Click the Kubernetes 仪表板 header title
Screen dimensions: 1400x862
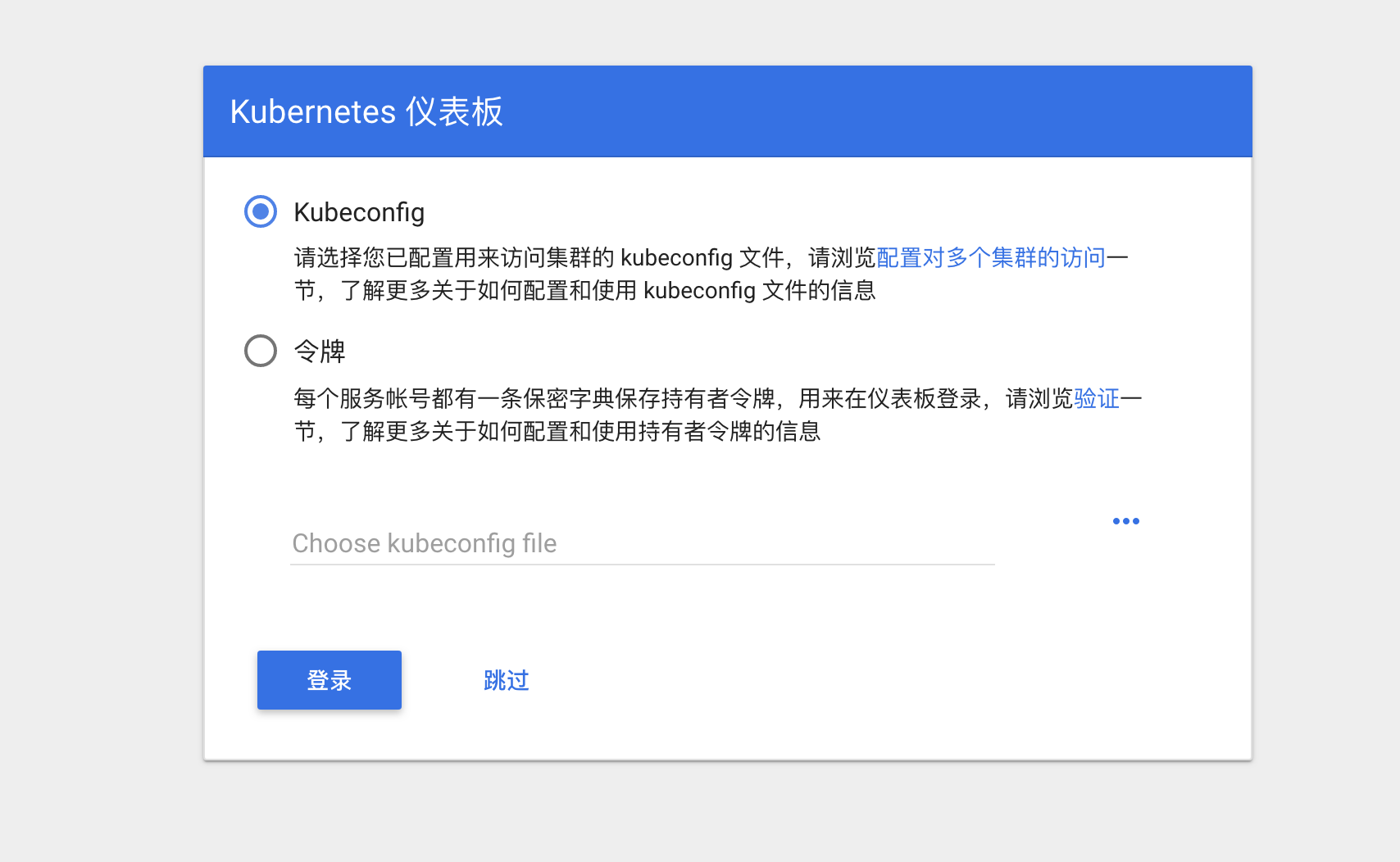click(366, 111)
